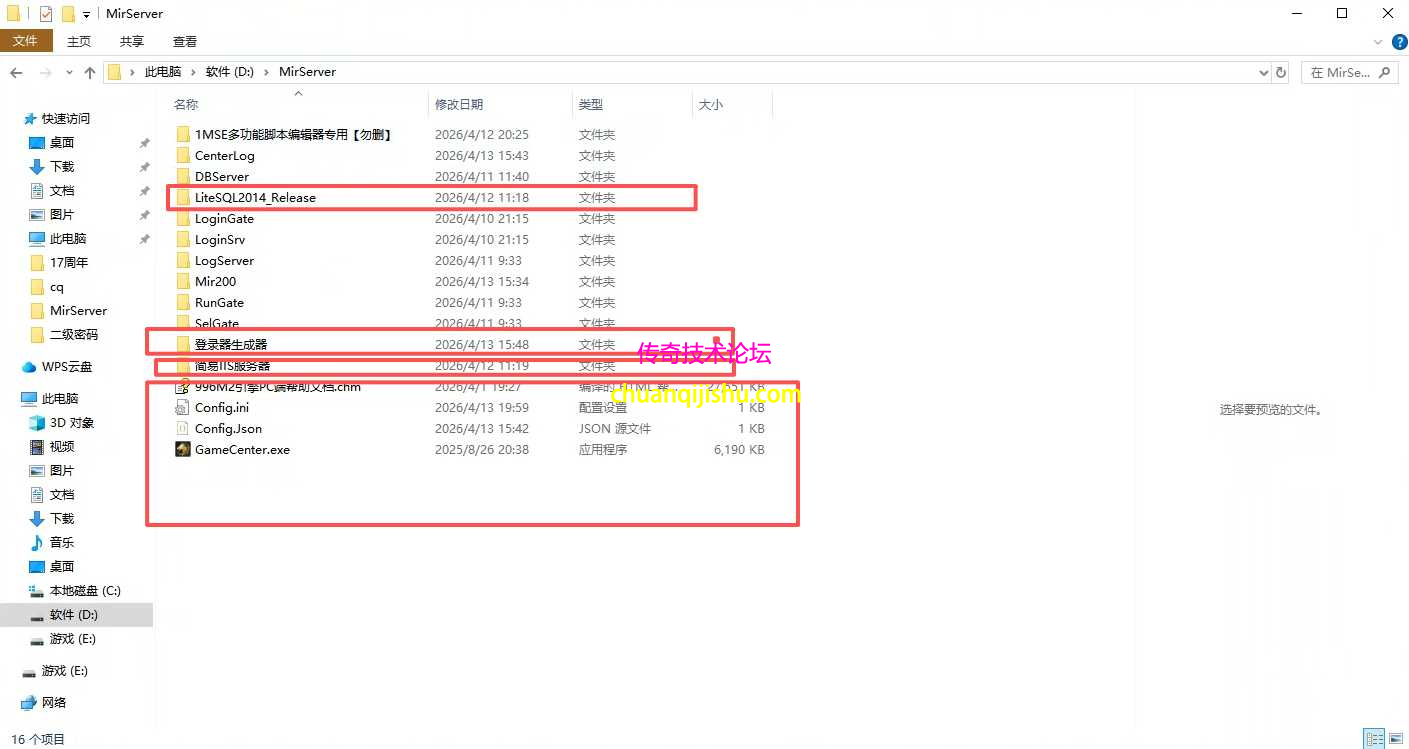
Task: Sort files by 修改日期 column header
Action: 459,104
